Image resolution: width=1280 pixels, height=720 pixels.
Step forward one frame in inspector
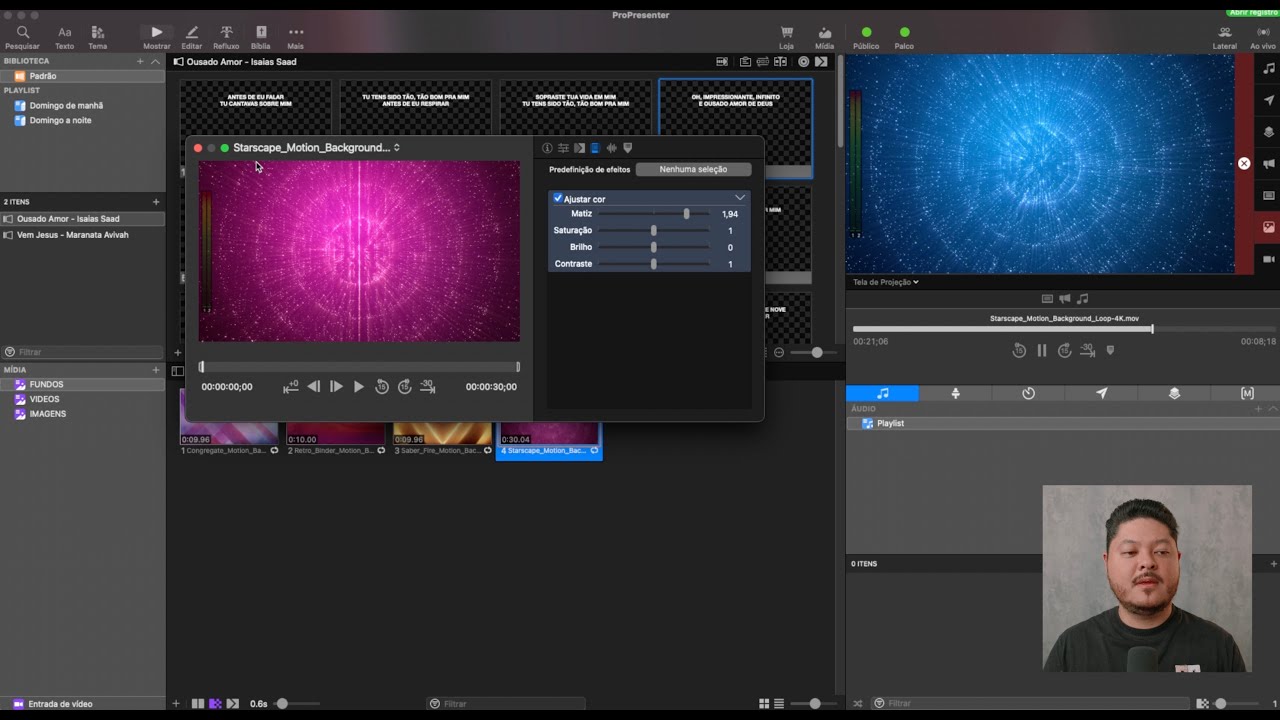tap(336, 387)
